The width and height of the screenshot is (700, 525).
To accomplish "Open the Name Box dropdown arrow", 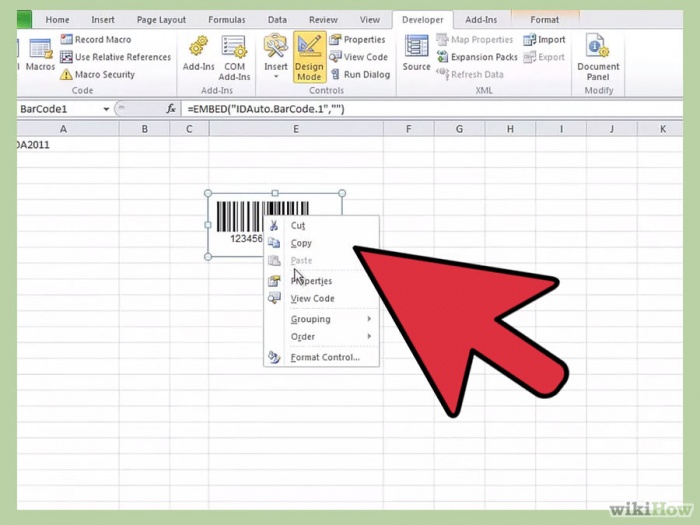I will [x=106, y=109].
